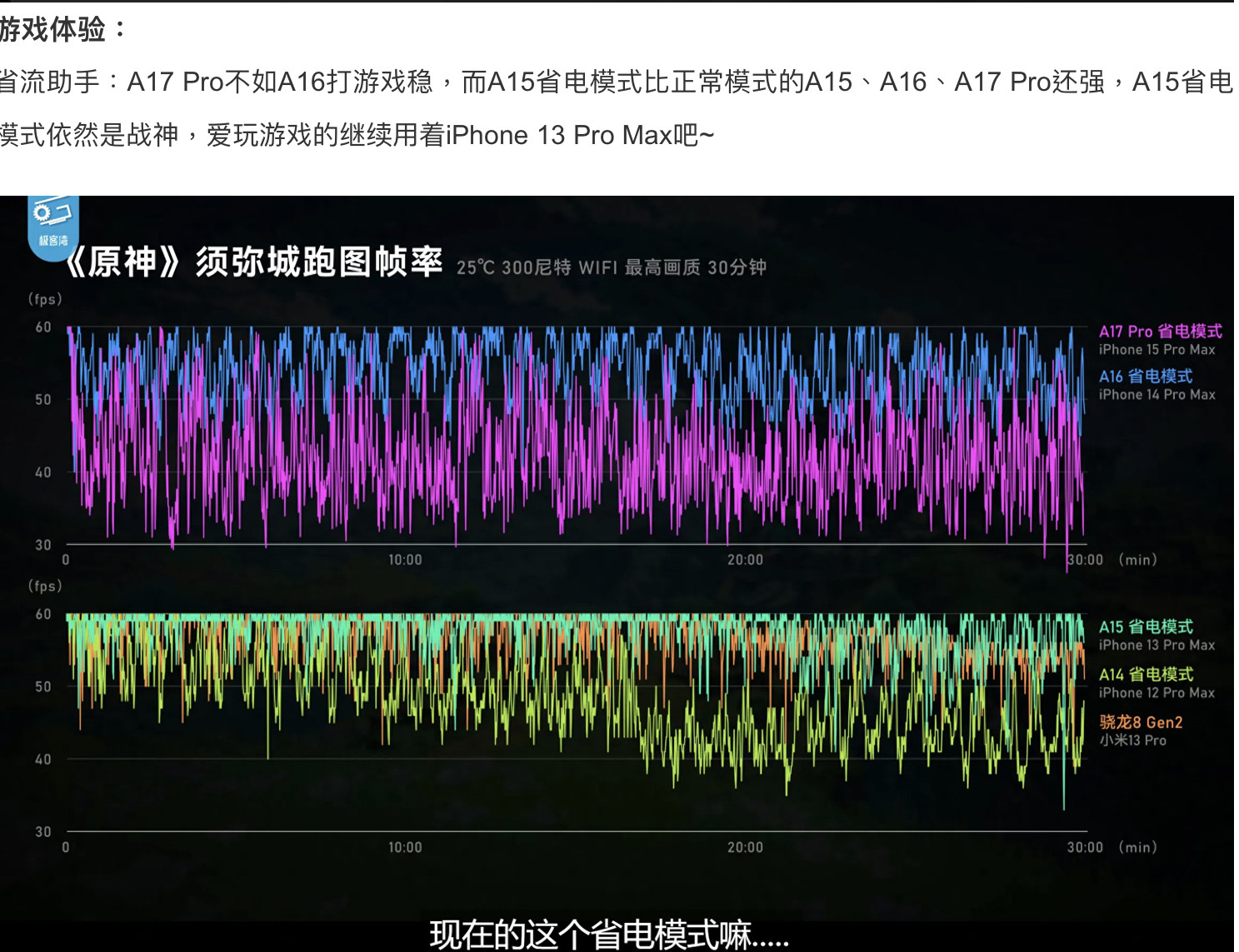The width and height of the screenshot is (1239, 952).
Task: Click legend label A16 省电模式
Action: (1146, 376)
